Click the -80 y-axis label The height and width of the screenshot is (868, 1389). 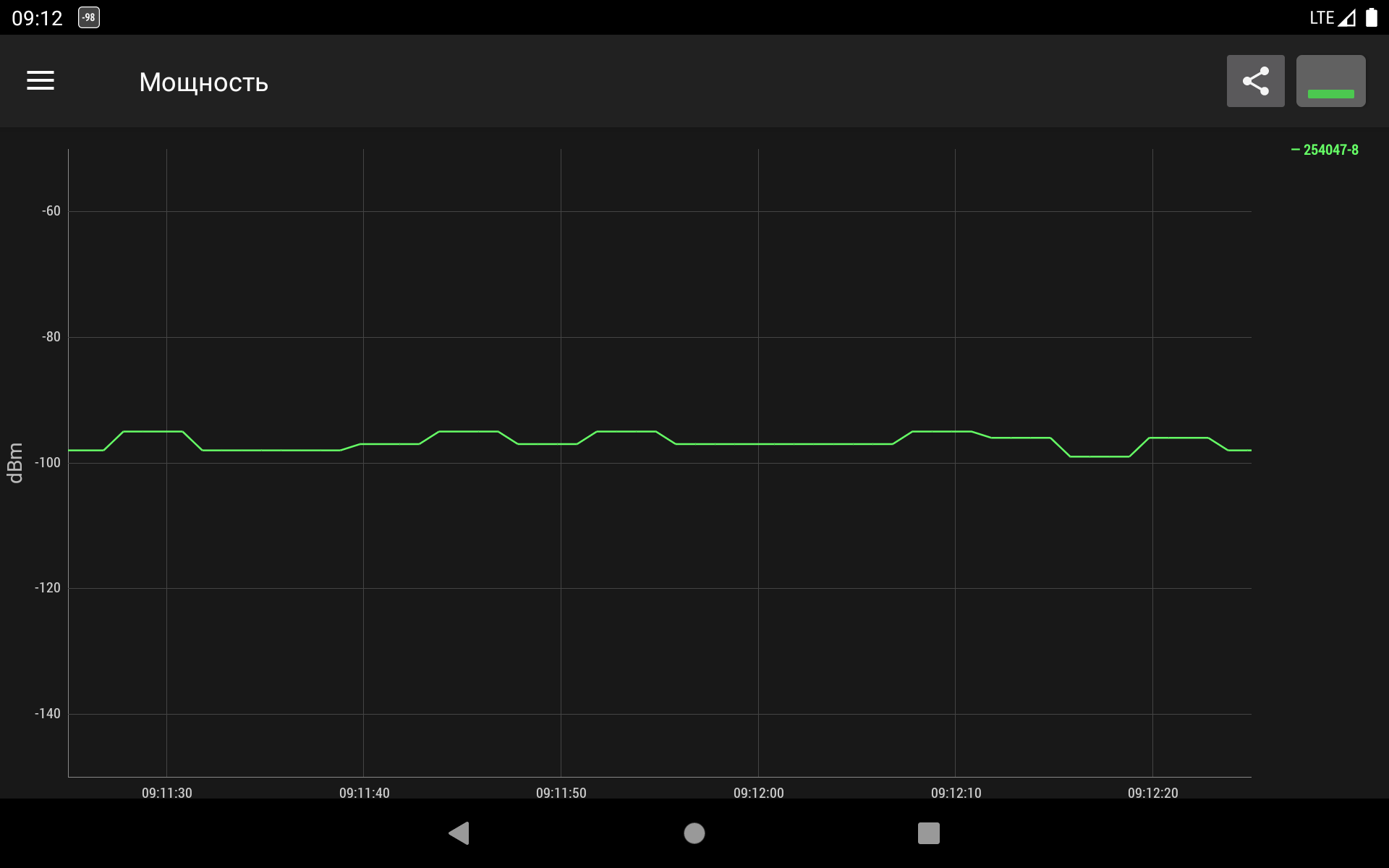(51, 337)
